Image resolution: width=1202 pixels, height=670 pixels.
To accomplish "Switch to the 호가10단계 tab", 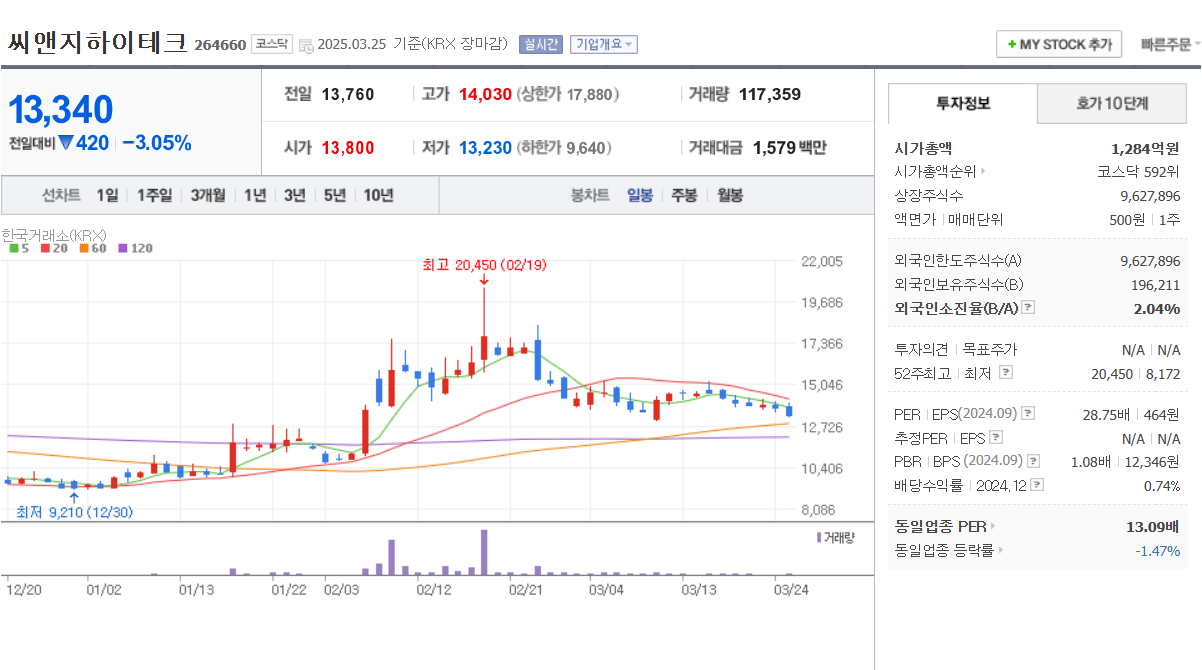I will tap(1112, 103).
